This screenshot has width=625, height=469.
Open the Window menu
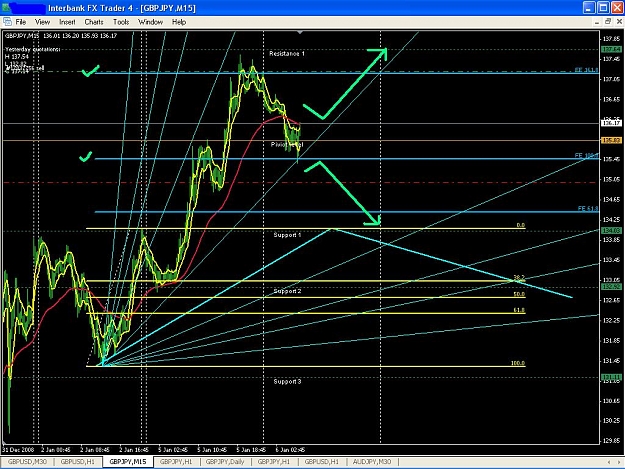pos(150,22)
